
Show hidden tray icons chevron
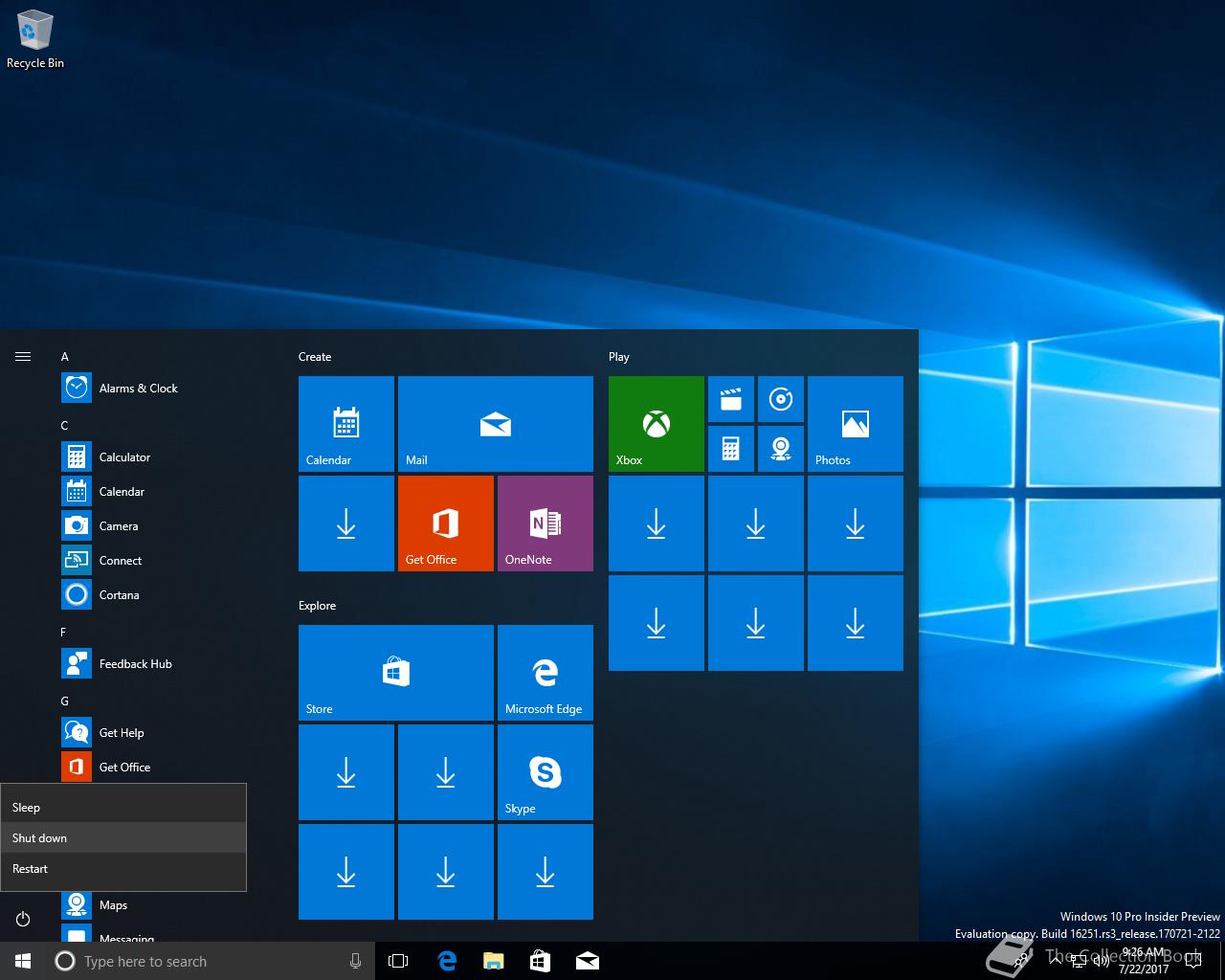click(1056, 961)
